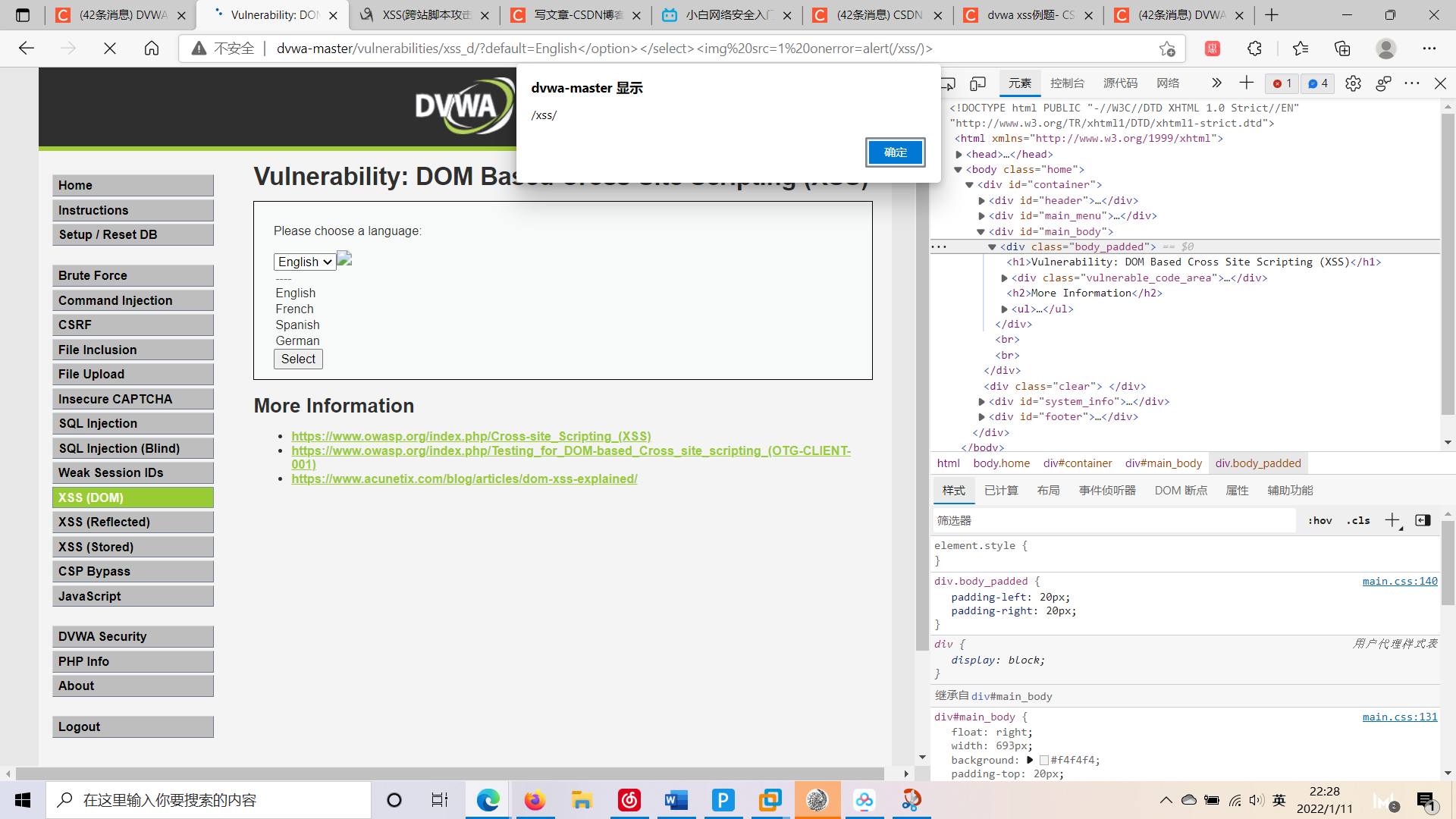
Task: Click the #f4f4f4 background color swatch
Action: pyautogui.click(x=1044, y=760)
